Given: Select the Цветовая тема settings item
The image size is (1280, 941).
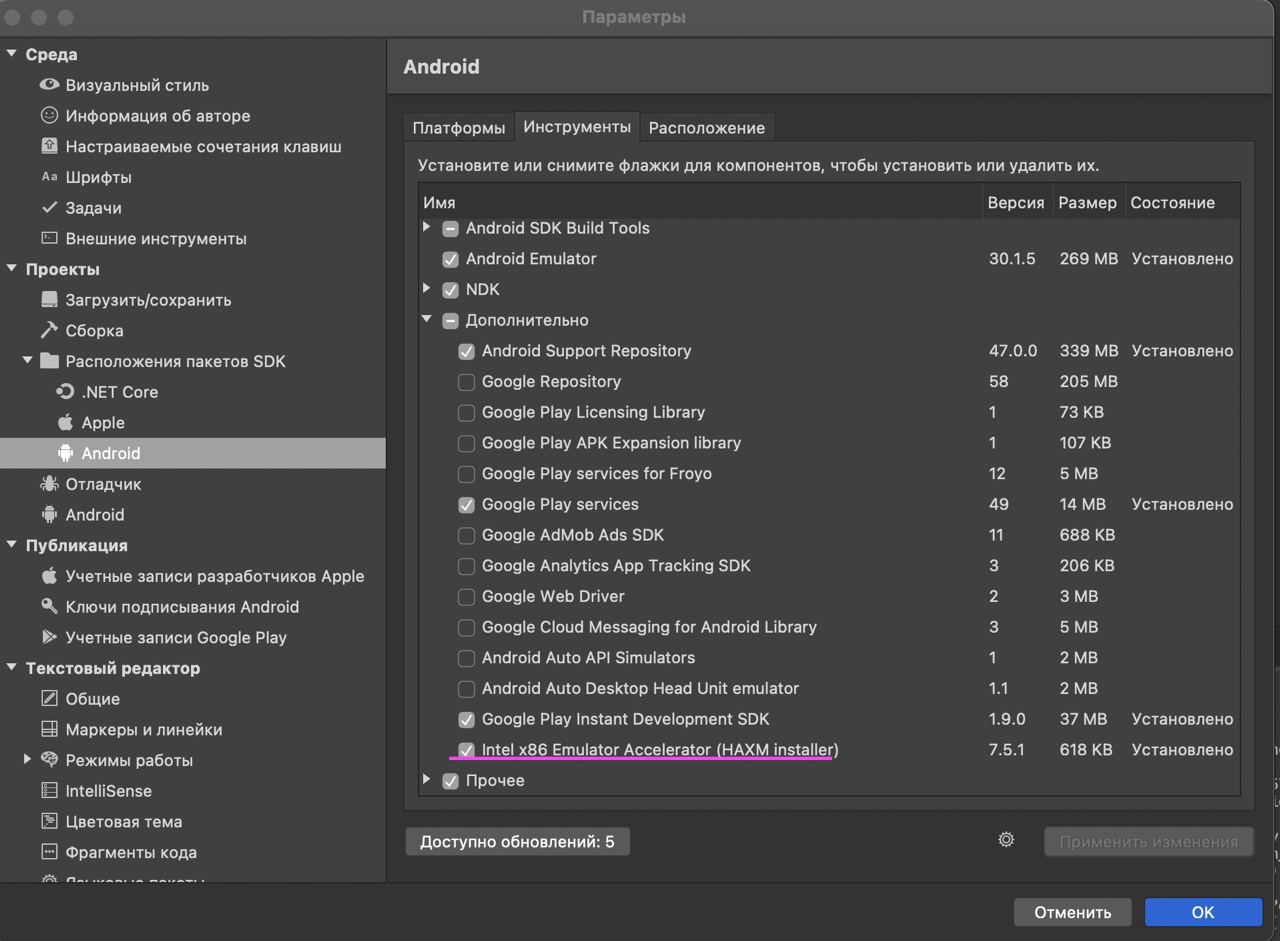Looking at the screenshot, I should pos(193,822).
